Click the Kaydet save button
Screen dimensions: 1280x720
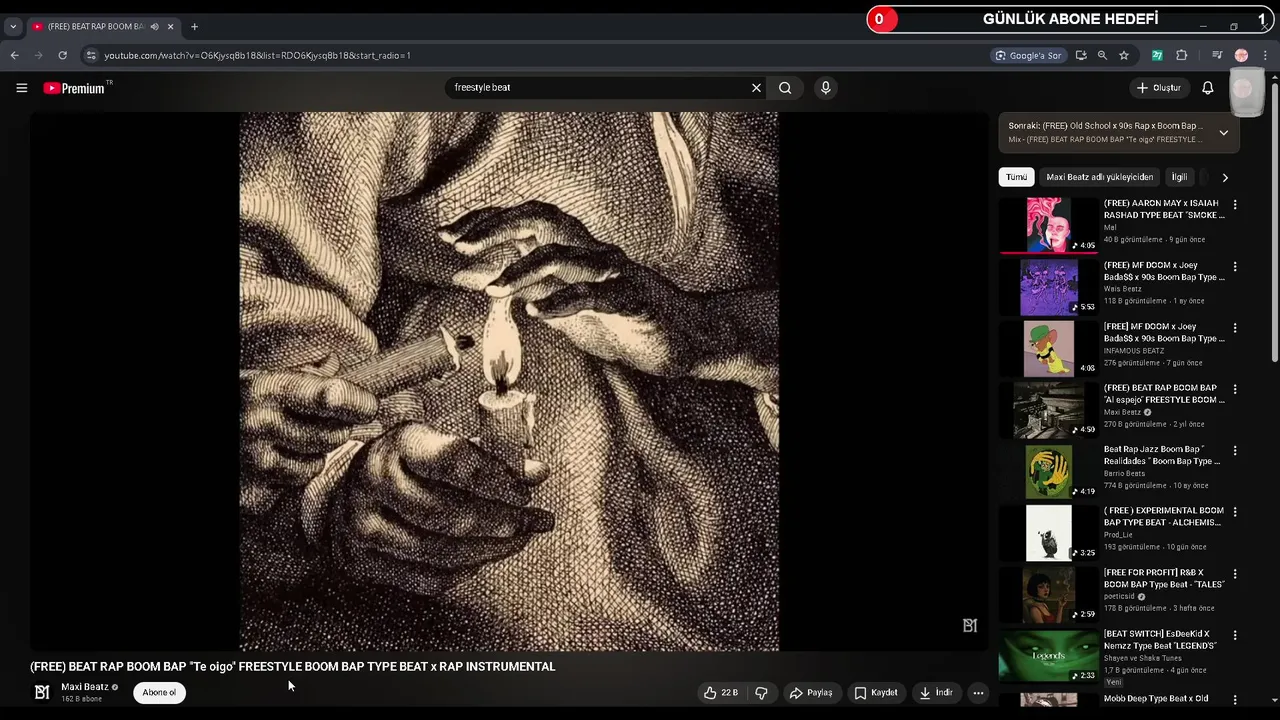tap(876, 692)
